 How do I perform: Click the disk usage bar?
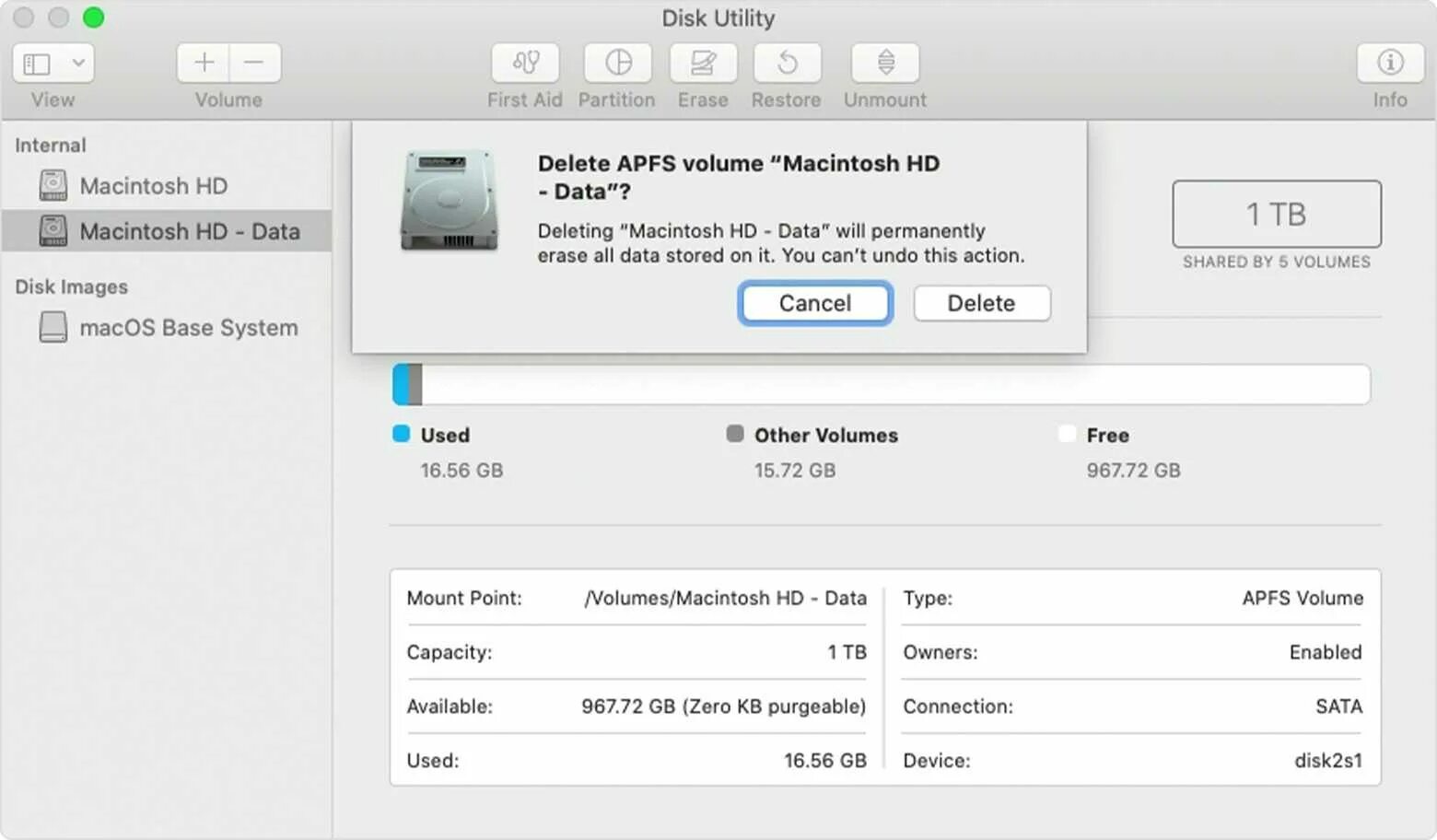click(x=882, y=385)
